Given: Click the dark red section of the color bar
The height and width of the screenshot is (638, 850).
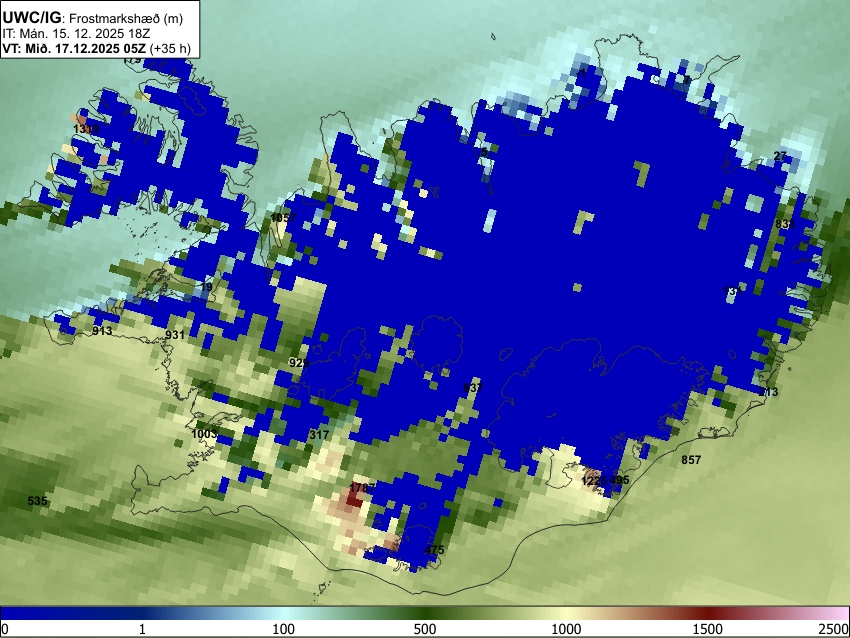Looking at the screenshot, I should pos(708,613).
